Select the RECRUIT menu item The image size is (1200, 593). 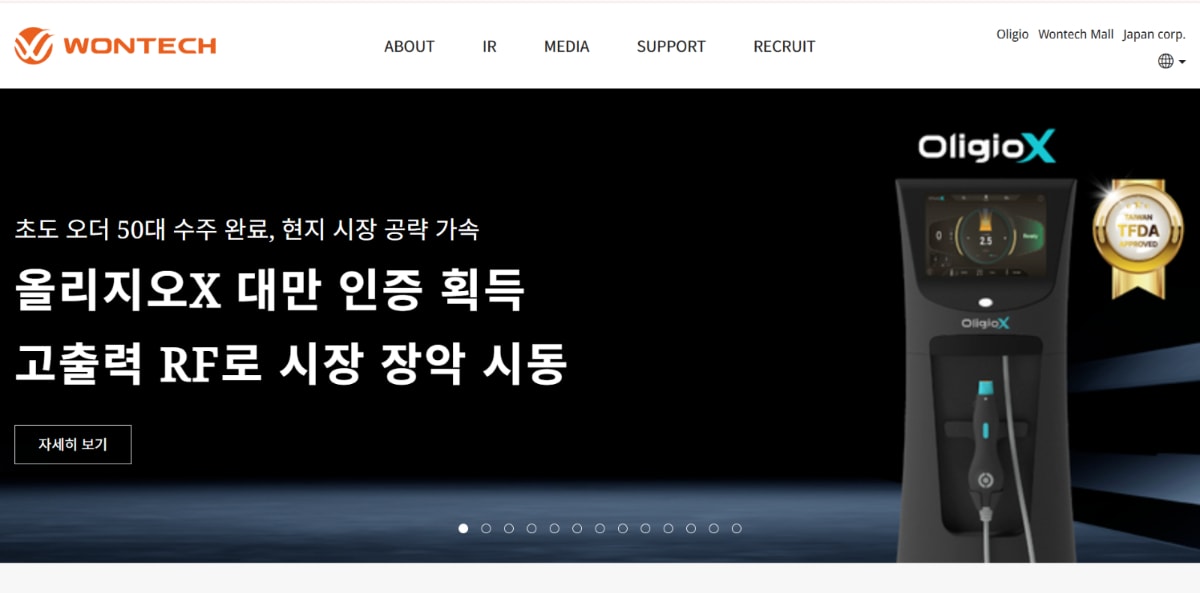tap(784, 46)
